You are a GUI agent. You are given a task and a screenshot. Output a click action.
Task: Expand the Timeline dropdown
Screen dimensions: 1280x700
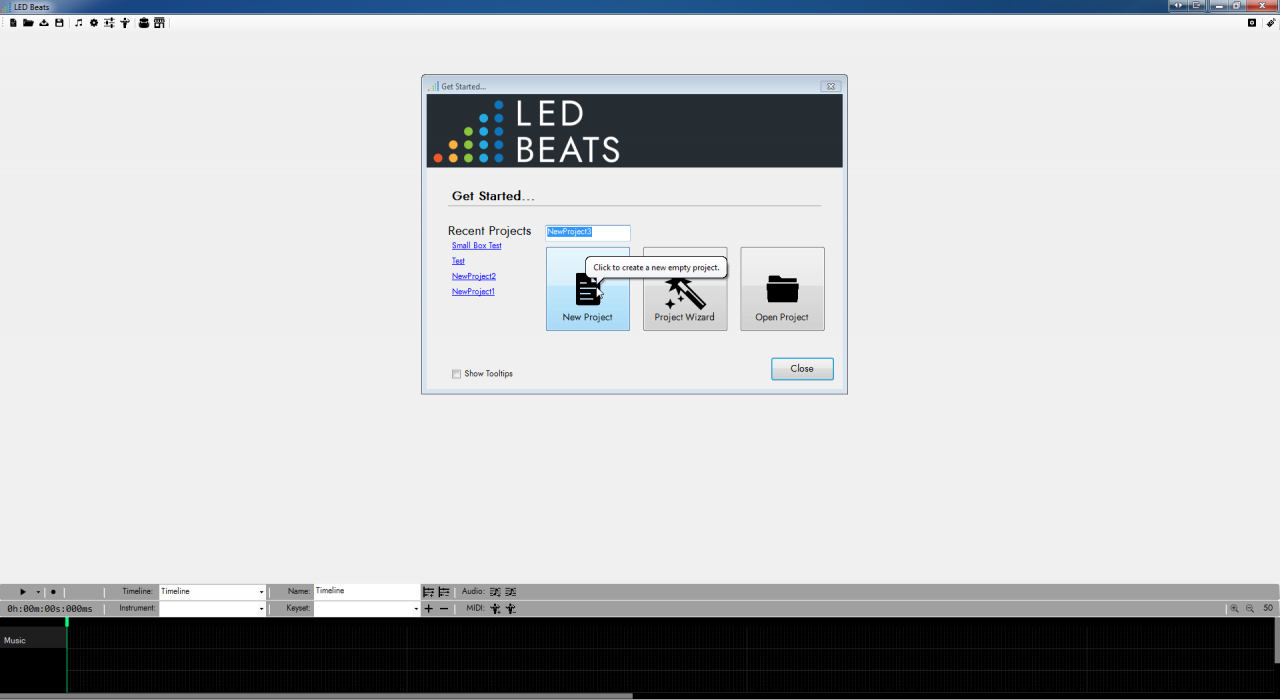(x=262, y=592)
